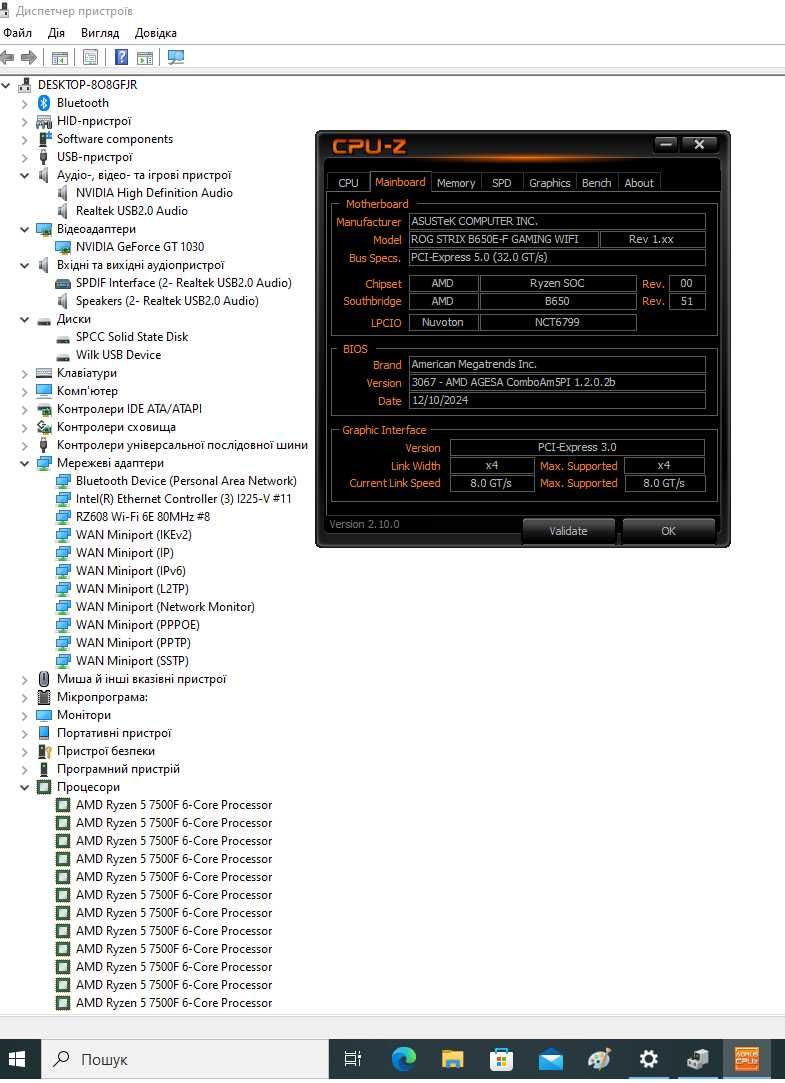Click the motherboard Model field in CPU-Z

(504, 239)
